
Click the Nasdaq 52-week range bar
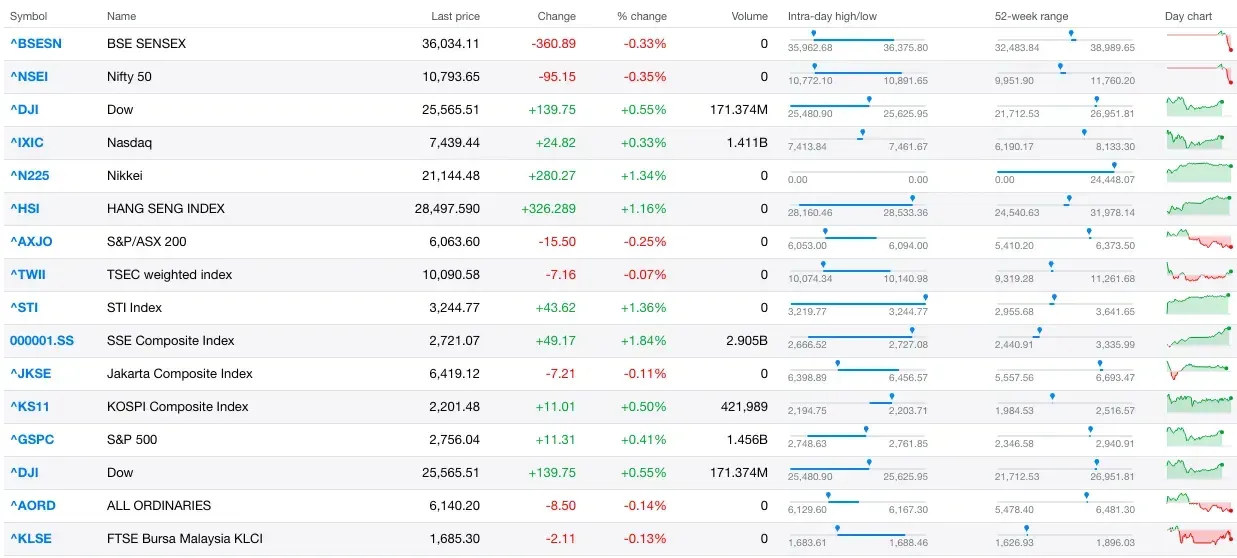(x=1065, y=137)
